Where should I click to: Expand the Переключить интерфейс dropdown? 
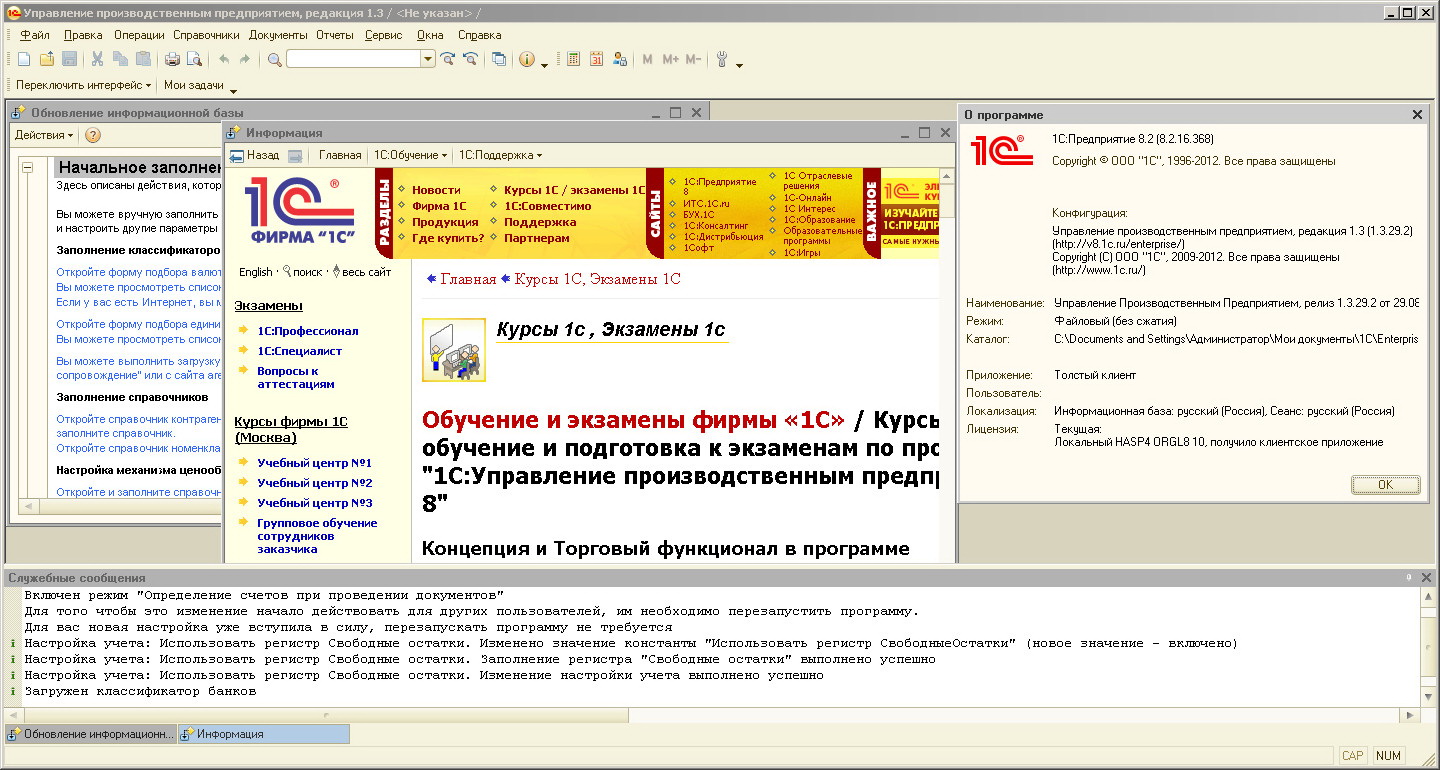pos(84,85)
